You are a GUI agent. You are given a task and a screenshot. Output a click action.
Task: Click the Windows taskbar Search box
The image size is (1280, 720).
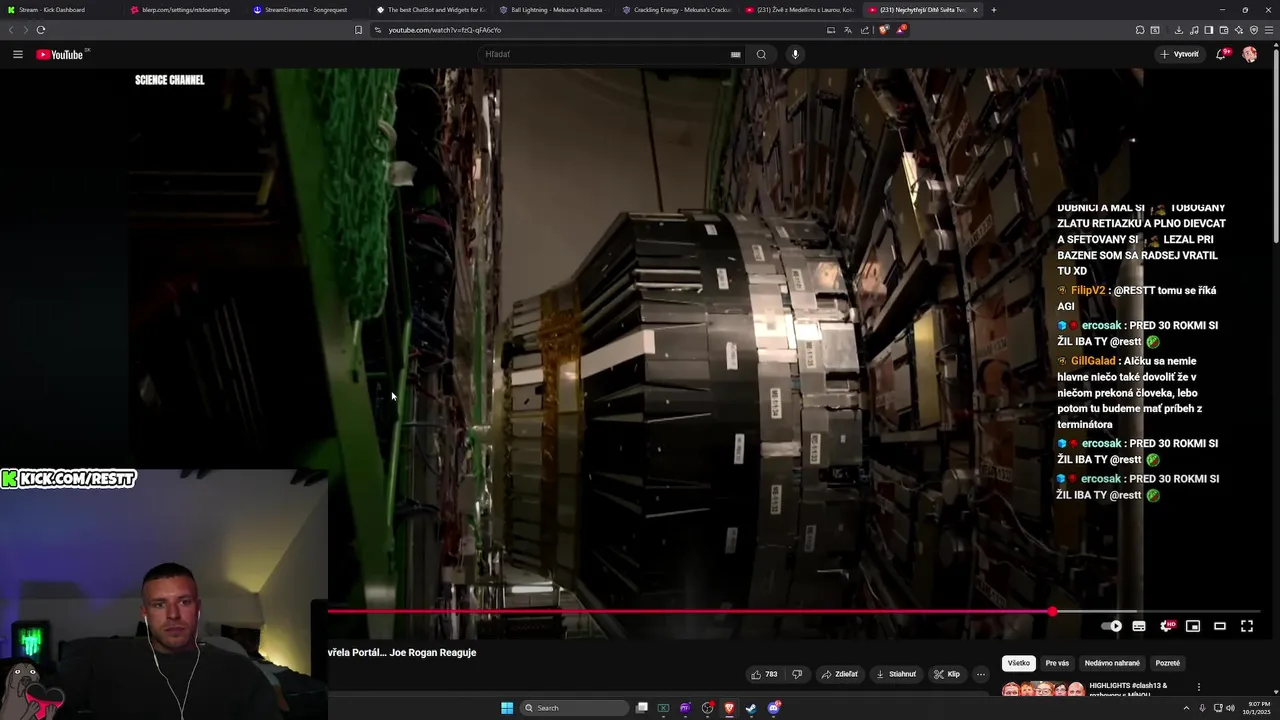pos(575,708)
